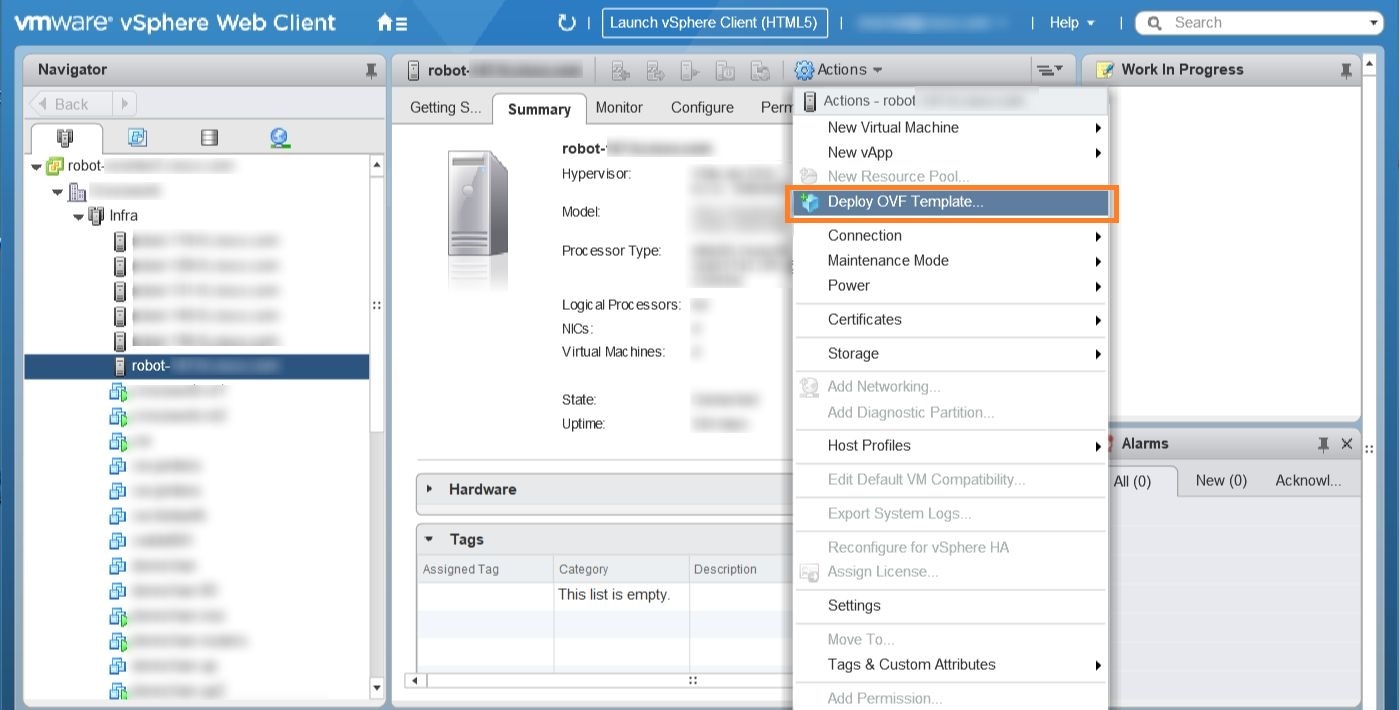Select the highlighted robot- host tree row
The image size is (1399, 710).
pyautogui.click(x=197, y=366)
